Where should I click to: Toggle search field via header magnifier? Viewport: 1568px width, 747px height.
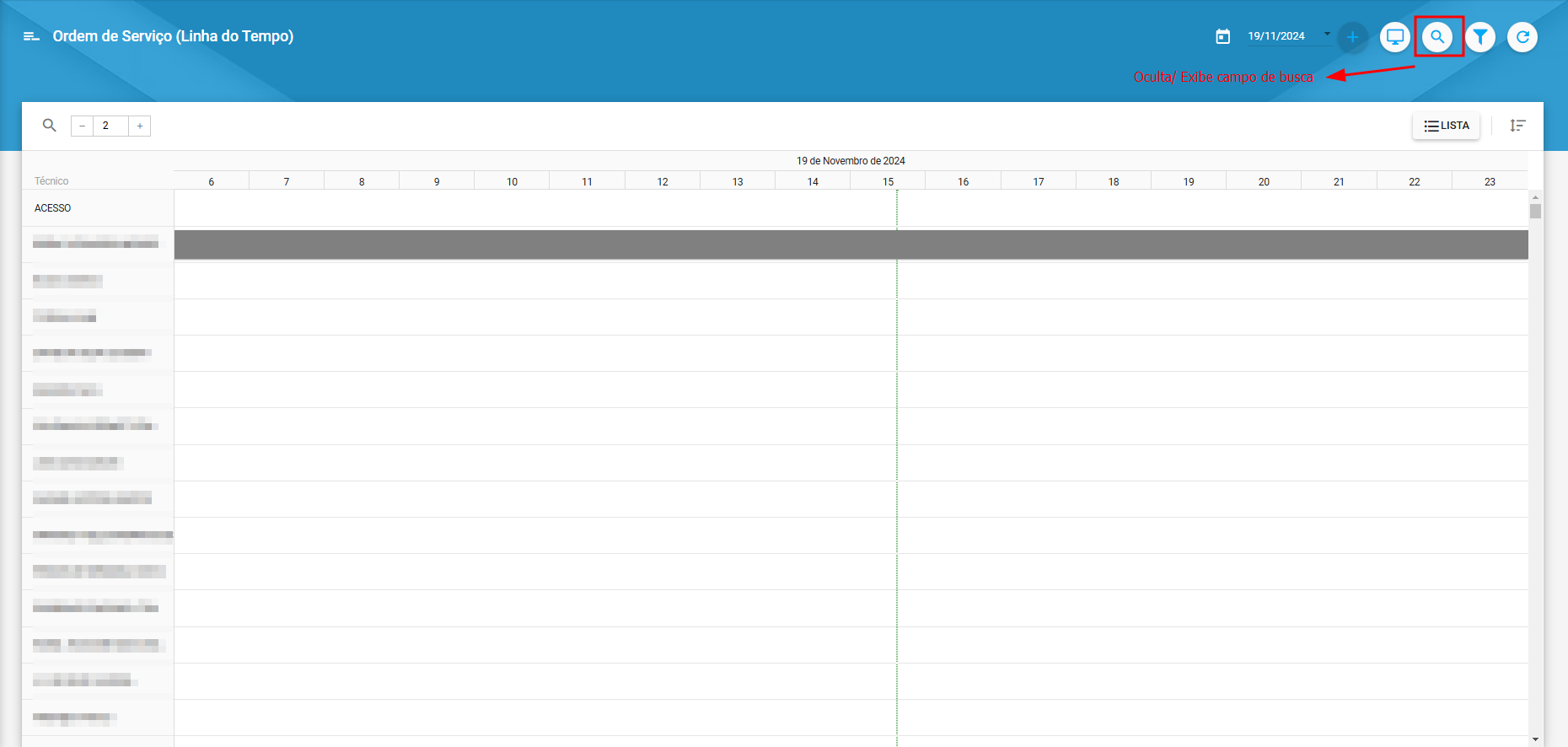pyautogui.click(x=1437, y=37)
